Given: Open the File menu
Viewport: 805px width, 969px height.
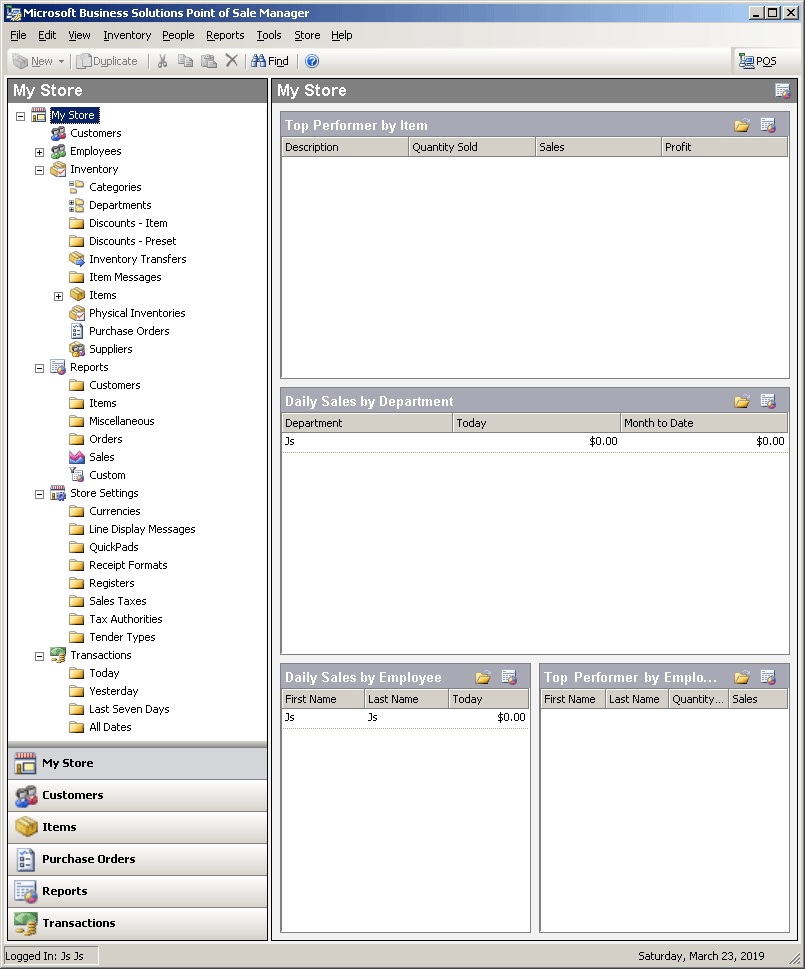Looking at the screenshot, I should [18, 35].
